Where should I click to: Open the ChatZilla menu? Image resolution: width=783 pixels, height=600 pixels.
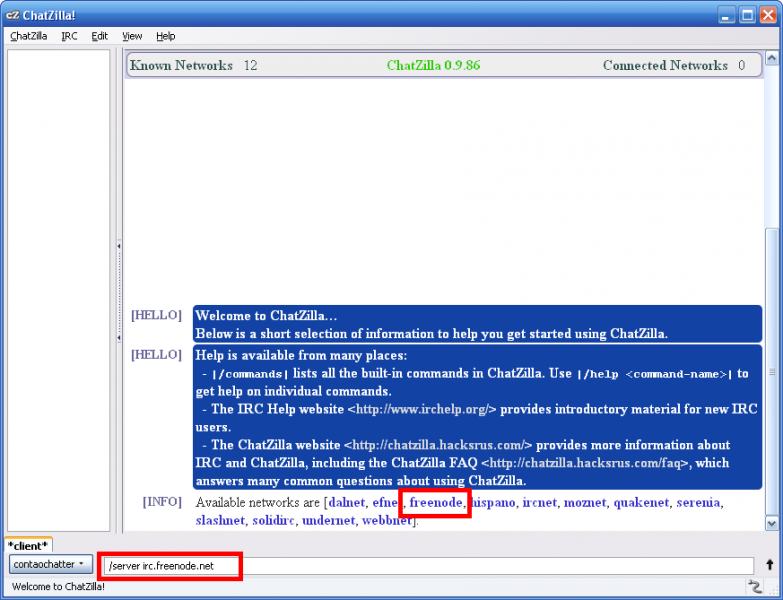(28, 36)
